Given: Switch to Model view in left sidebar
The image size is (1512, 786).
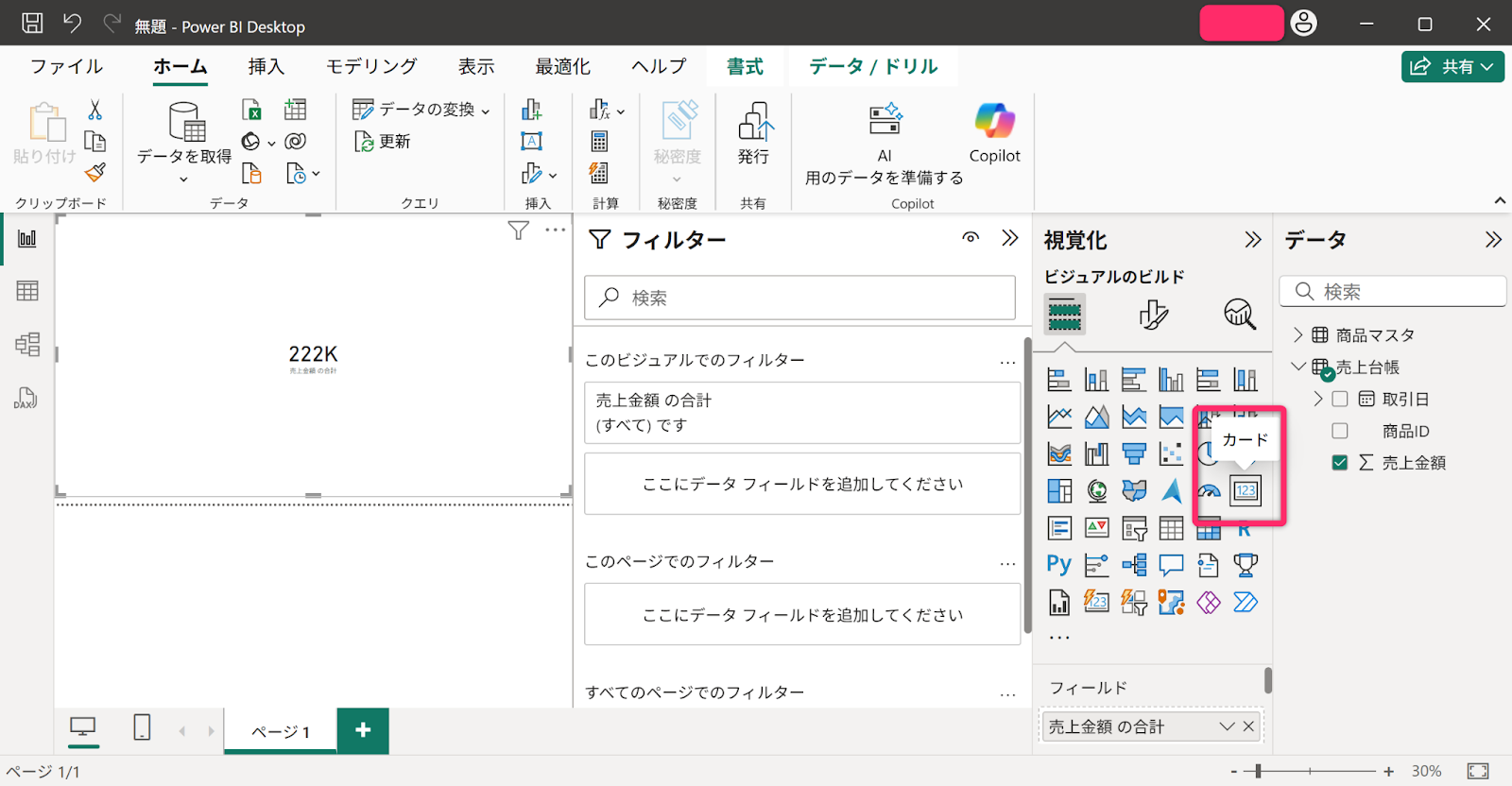Looking at the screenshot, I should (27, 344).
